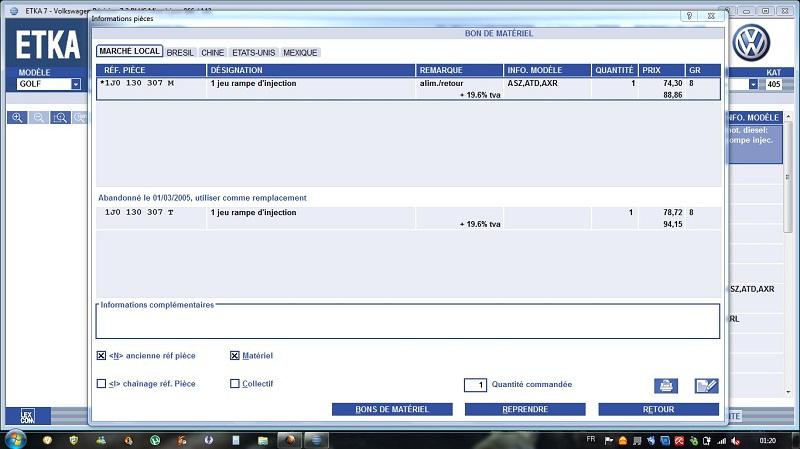The image size is (800, 449).
Task: Click the brown sphere taskbar button
Action: coord(289,440)
